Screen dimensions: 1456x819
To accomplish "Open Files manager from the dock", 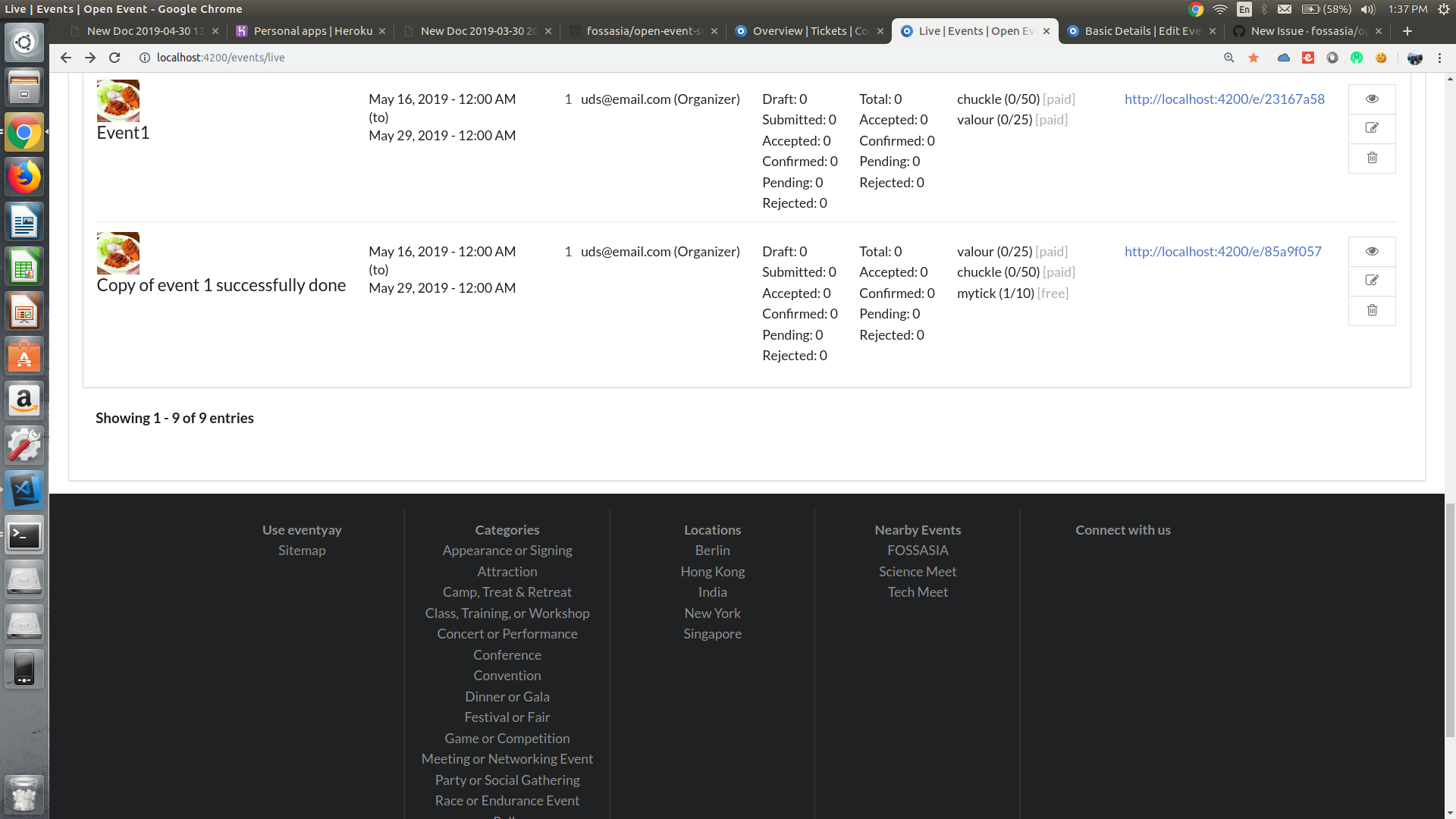I will 24,87.
